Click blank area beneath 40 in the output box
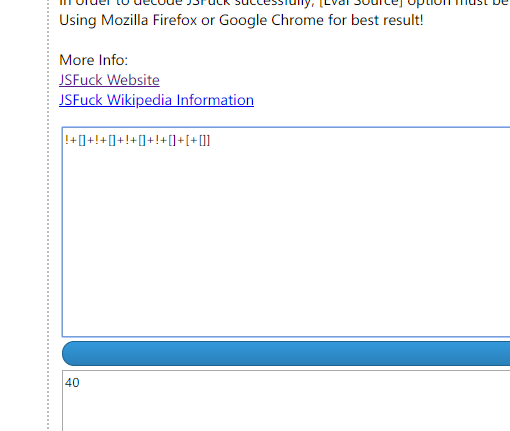 pyautogui.click(x=286, y=412)
